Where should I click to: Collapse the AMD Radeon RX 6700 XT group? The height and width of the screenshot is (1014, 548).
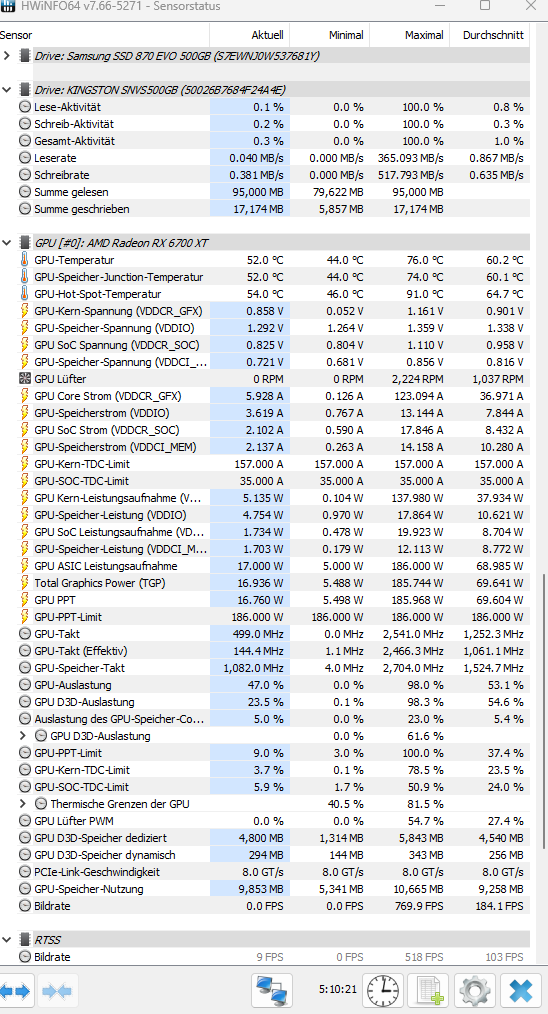coord(7,243)
